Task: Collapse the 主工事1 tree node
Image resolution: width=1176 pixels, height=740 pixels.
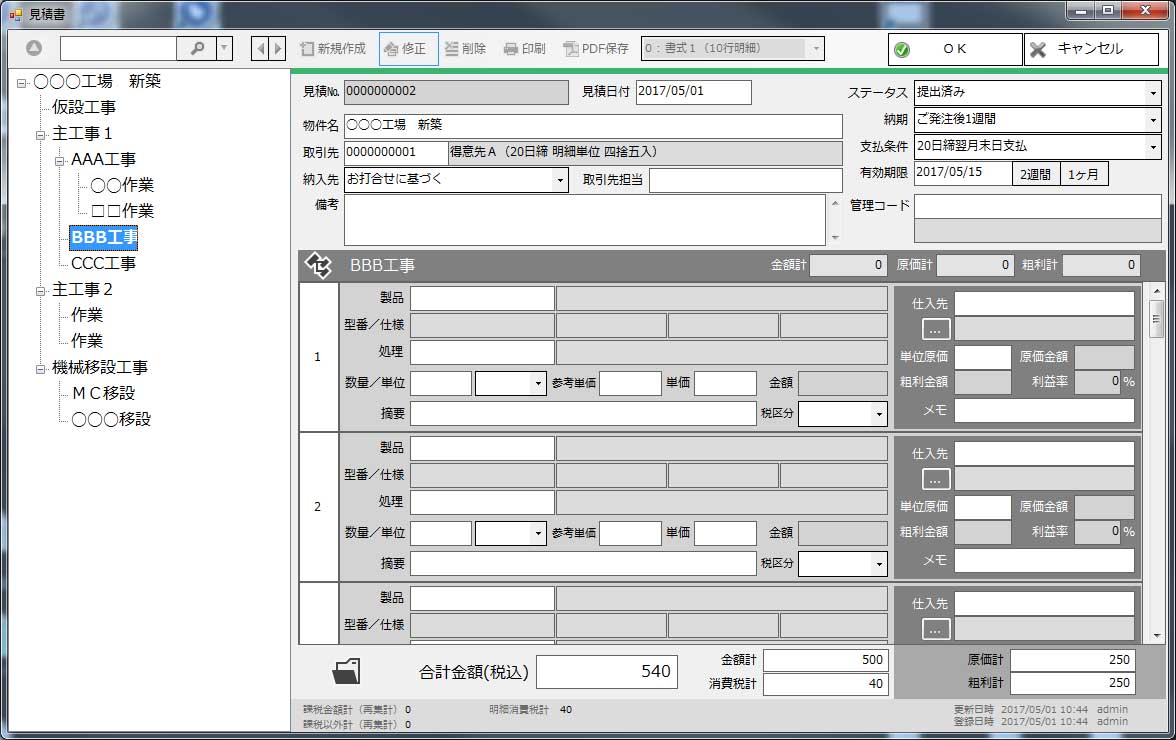Action: pyautogui.click(x=40, y=136)
